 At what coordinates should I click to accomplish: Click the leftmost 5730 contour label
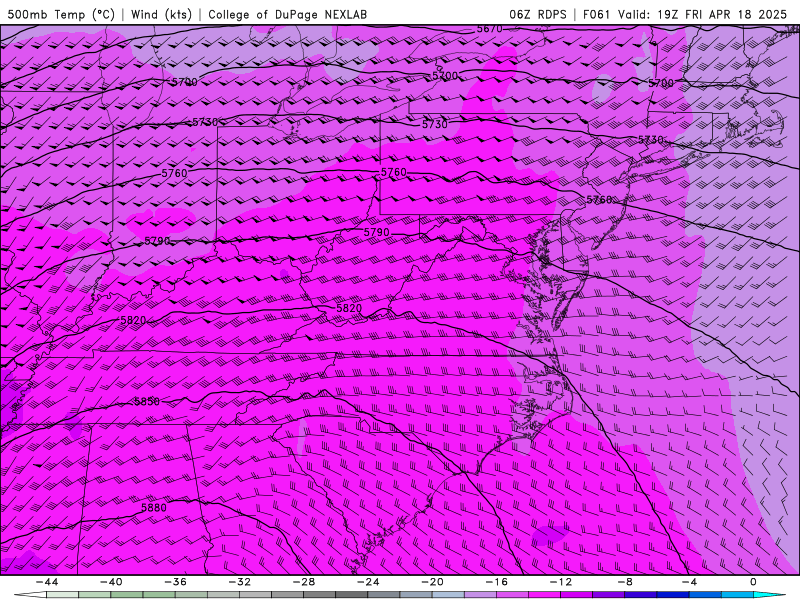click(x=205, y=122)
